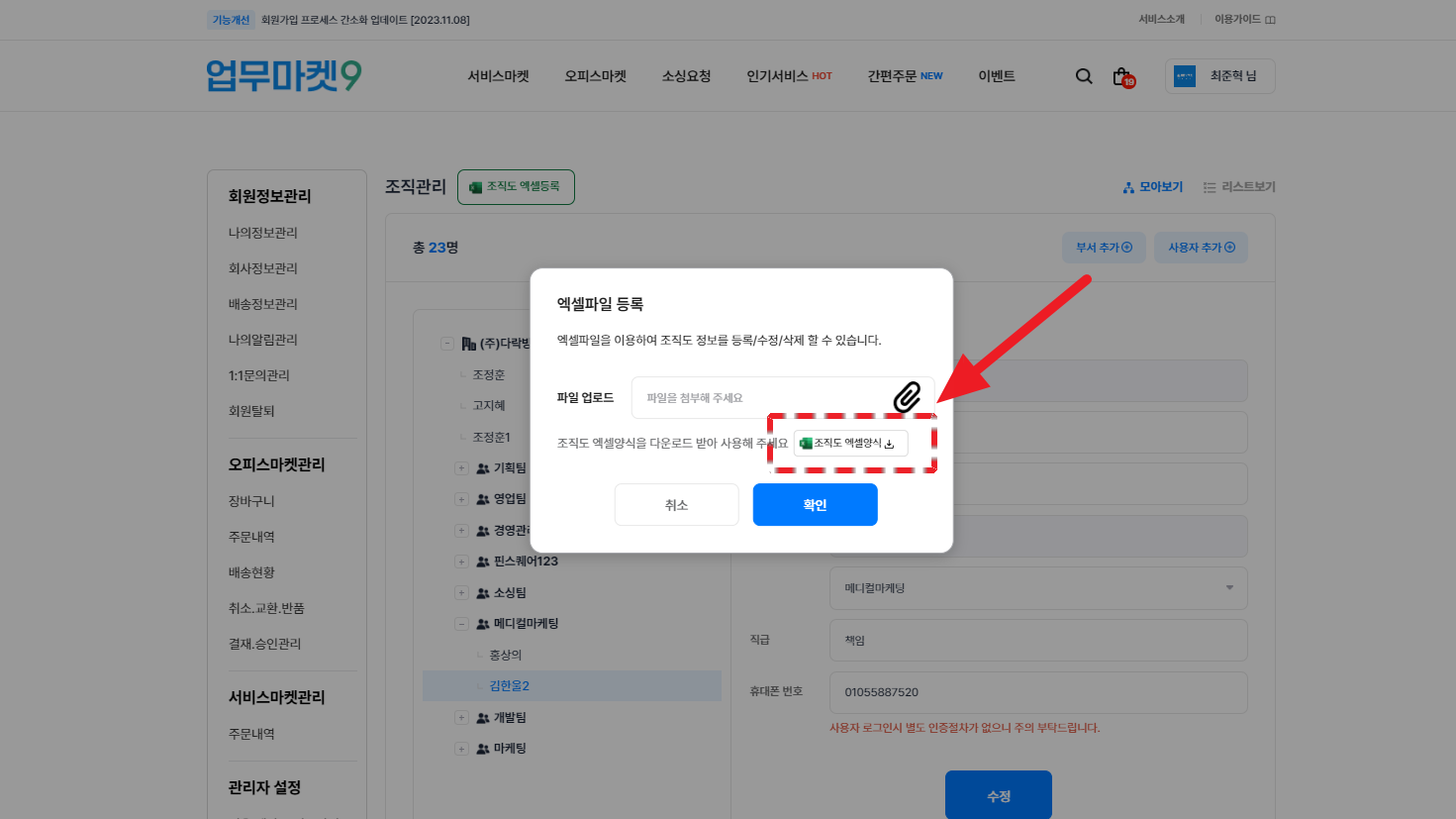The width and height of the screenshot is (1456, 819).
Task: Open the shopping cart icon
Action: coord(1121,76)
